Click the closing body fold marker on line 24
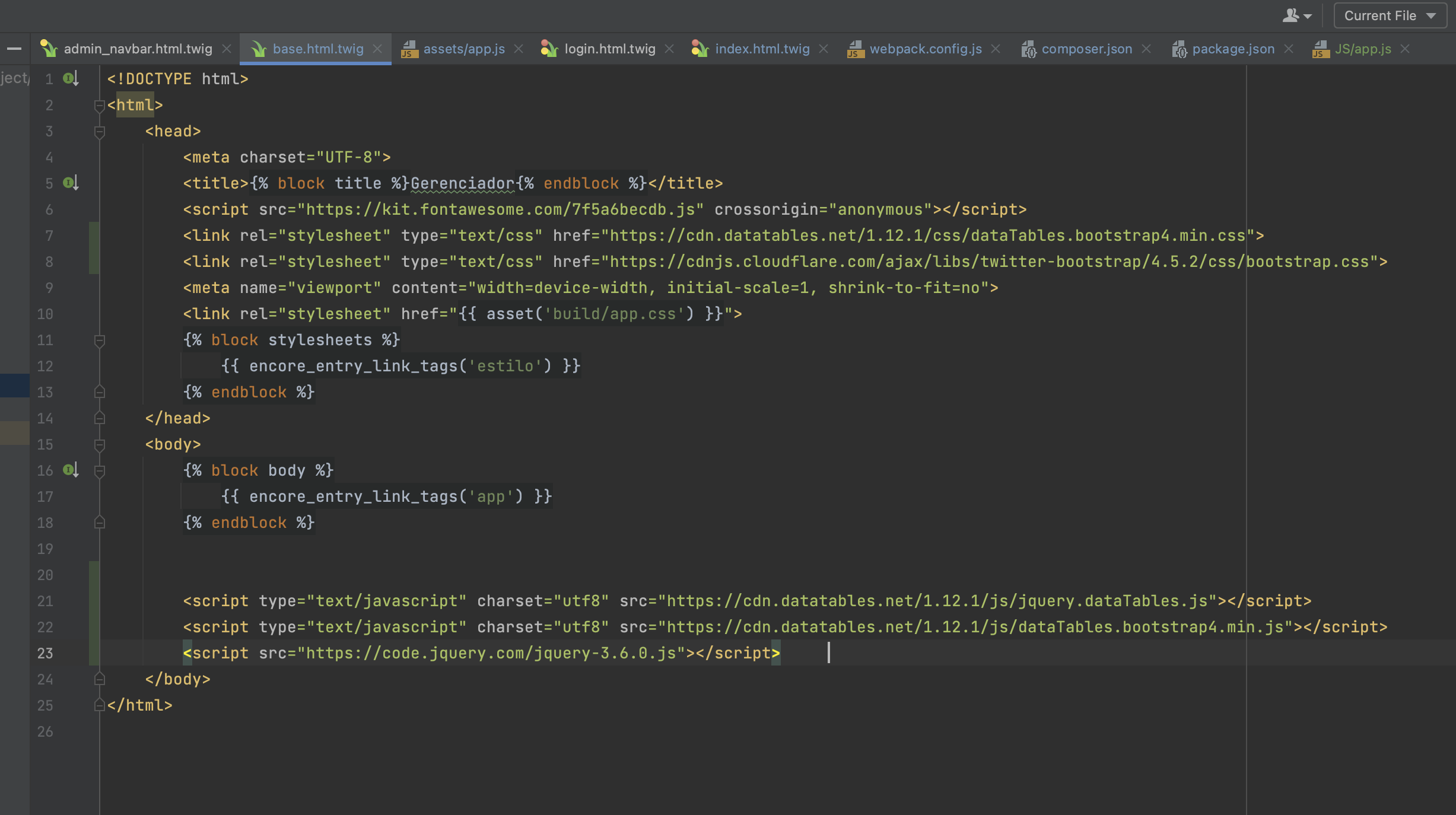This screenshot has height=815, width=1456. (x=100, y=679)
